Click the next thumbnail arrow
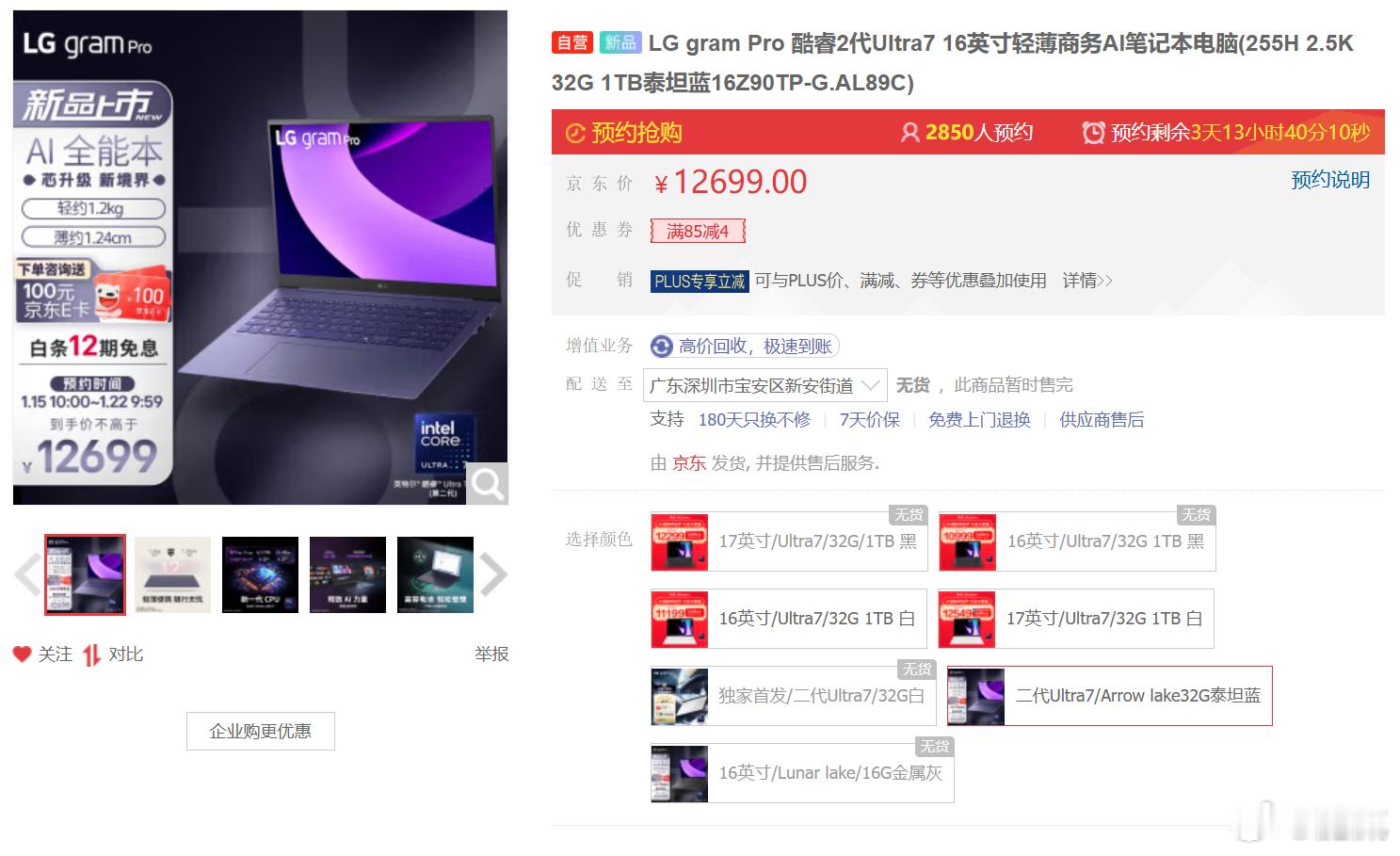The height and width of the screenshot is (856, 1400). (493, 574)
